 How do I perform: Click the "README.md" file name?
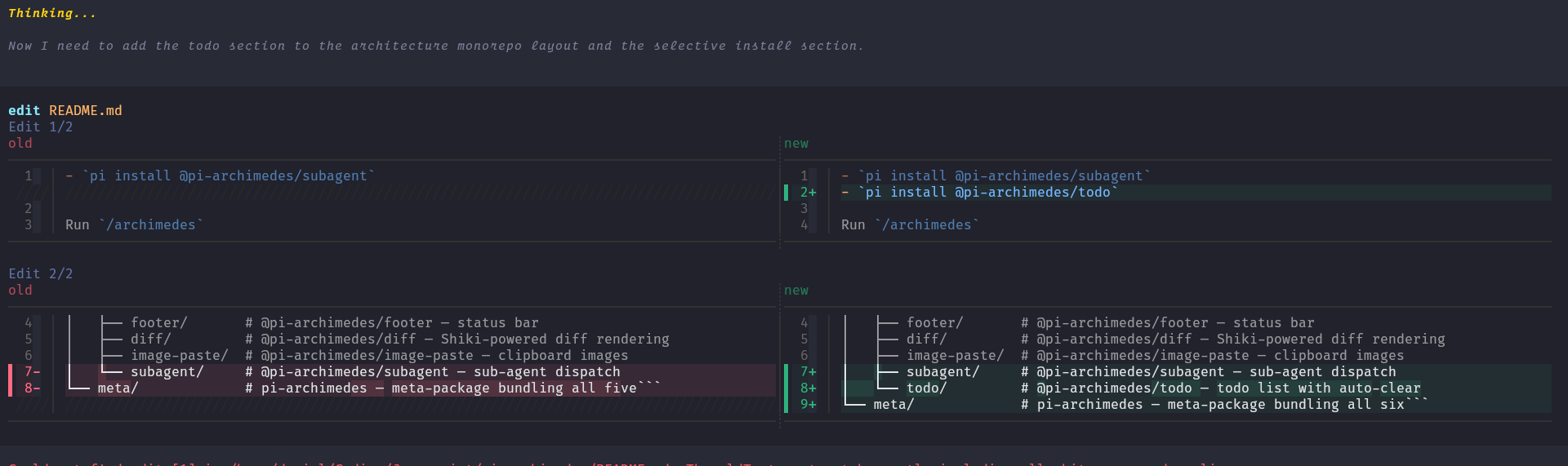coord(86,110)
